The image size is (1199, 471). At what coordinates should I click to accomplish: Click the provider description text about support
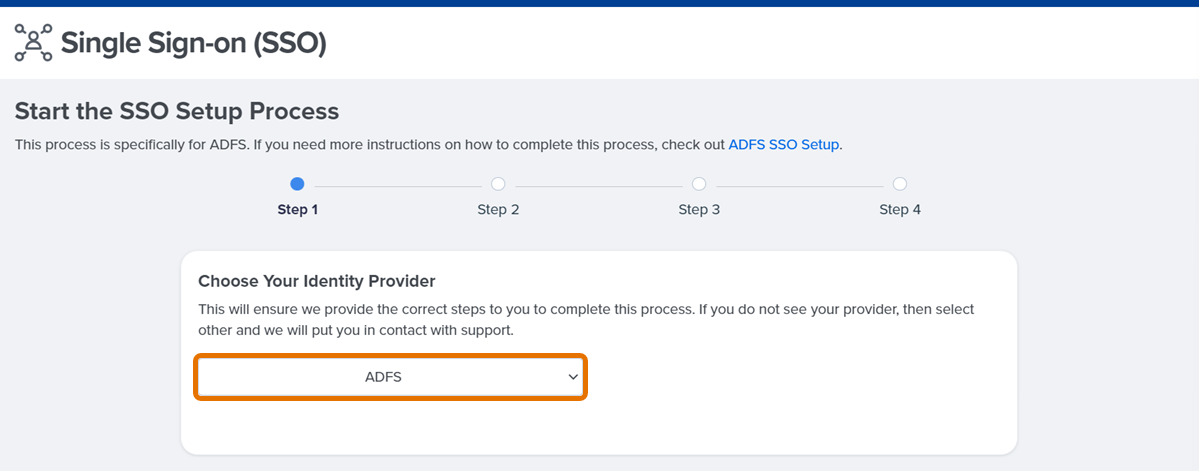coord(587,321)
